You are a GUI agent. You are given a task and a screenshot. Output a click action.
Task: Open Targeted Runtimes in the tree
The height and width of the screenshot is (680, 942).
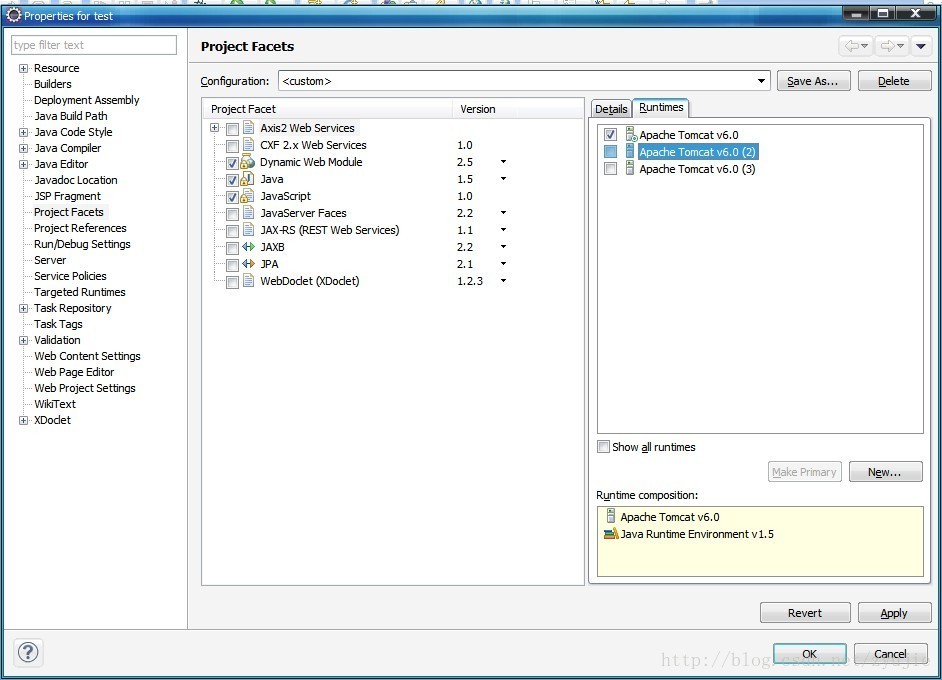[80, 292]
